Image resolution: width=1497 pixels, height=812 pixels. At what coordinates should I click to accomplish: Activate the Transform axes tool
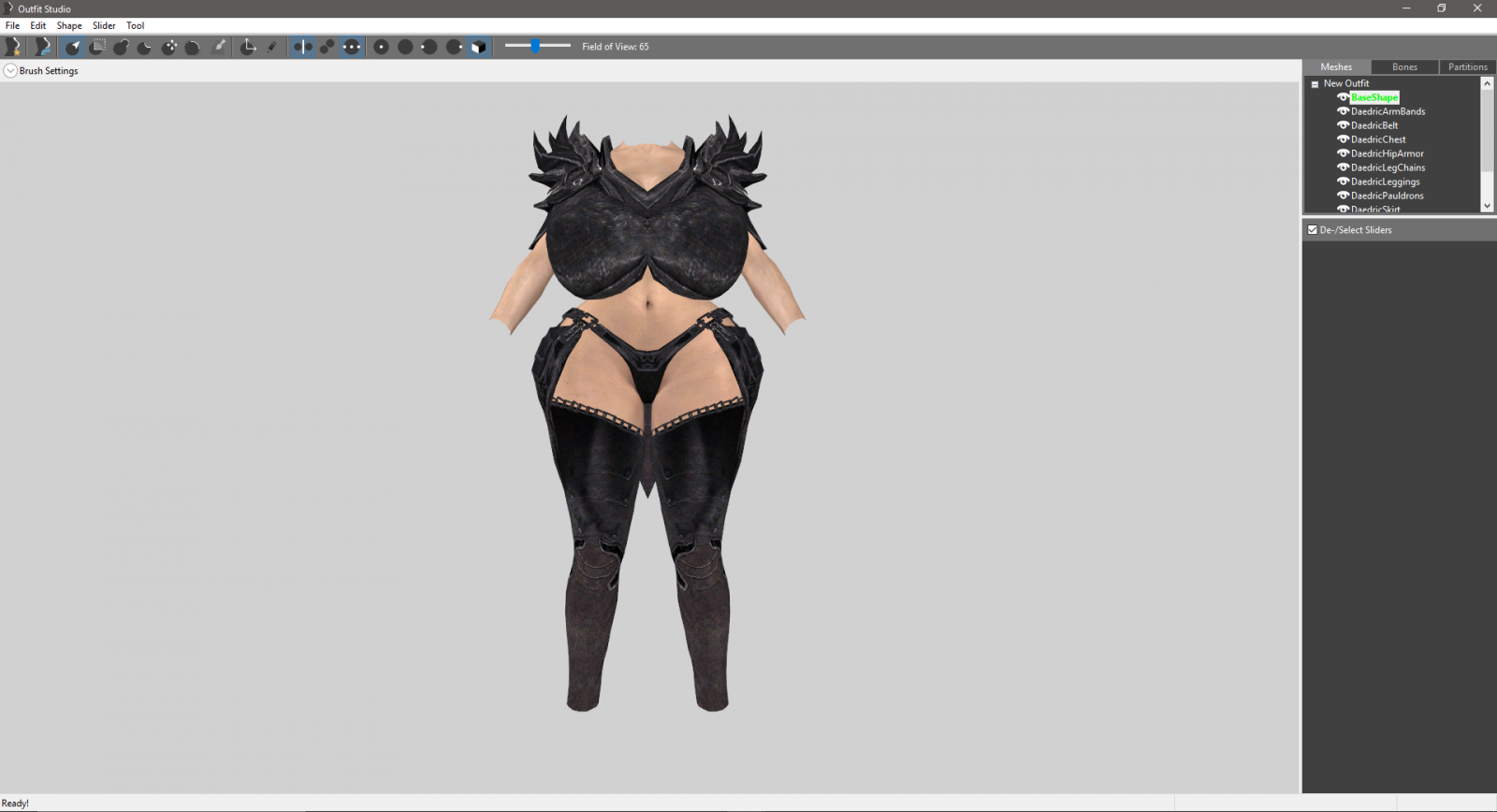tap(248, 46)
